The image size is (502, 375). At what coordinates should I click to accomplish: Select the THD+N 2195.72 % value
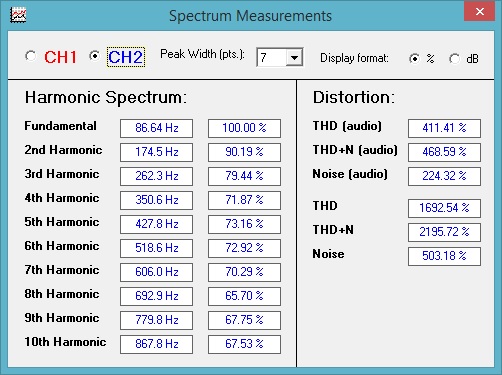pyautogui.click(x=444, y=232)
